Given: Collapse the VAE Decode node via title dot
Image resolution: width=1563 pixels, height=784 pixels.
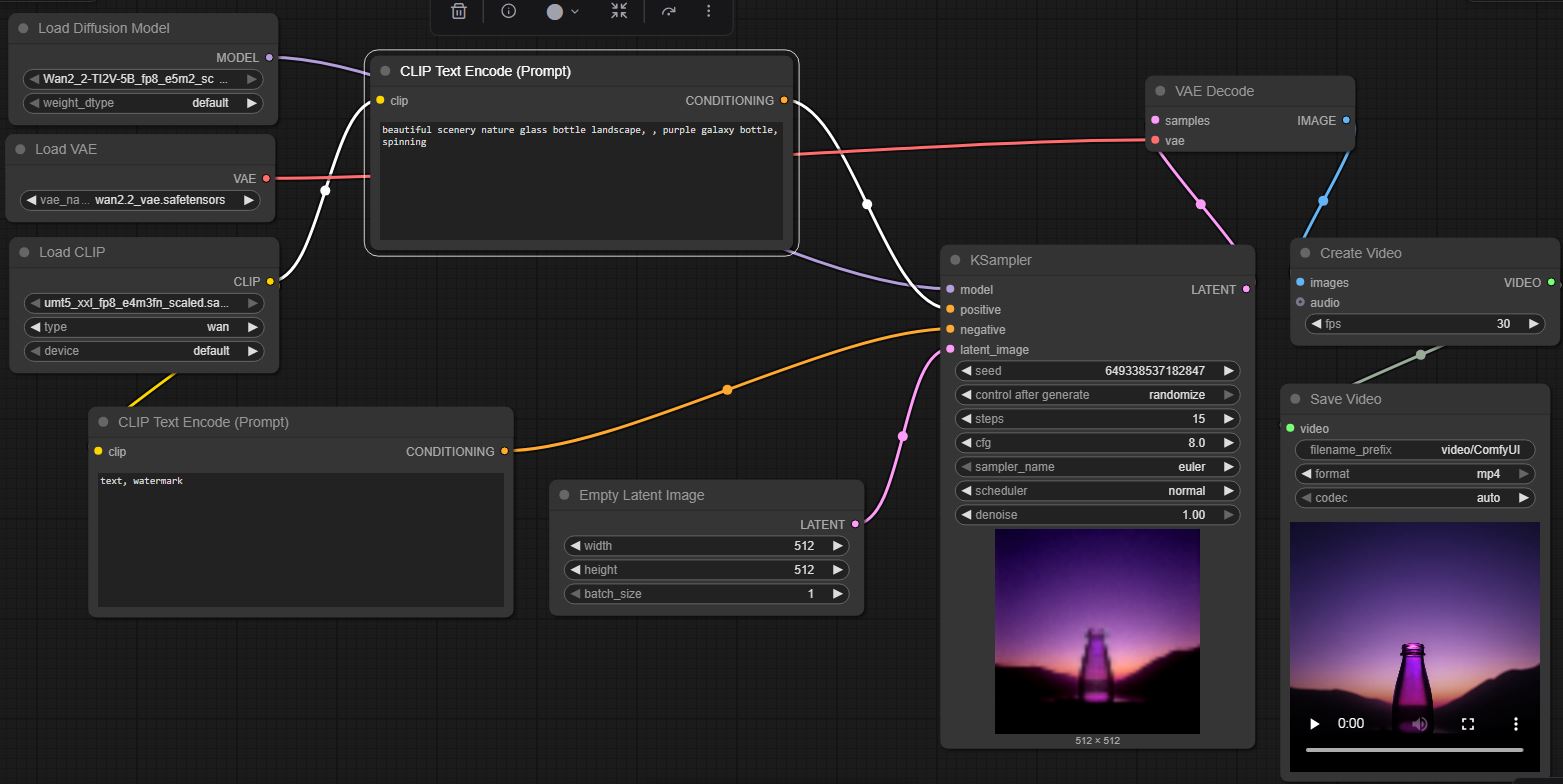Looking at the screenshot, I should click(1160, 91).
